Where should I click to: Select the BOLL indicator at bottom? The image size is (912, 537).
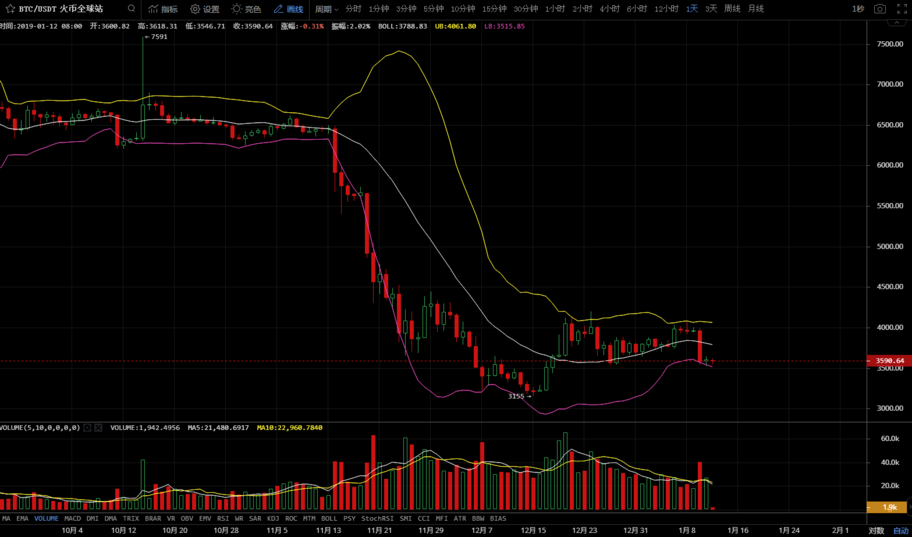click(329, 519)
